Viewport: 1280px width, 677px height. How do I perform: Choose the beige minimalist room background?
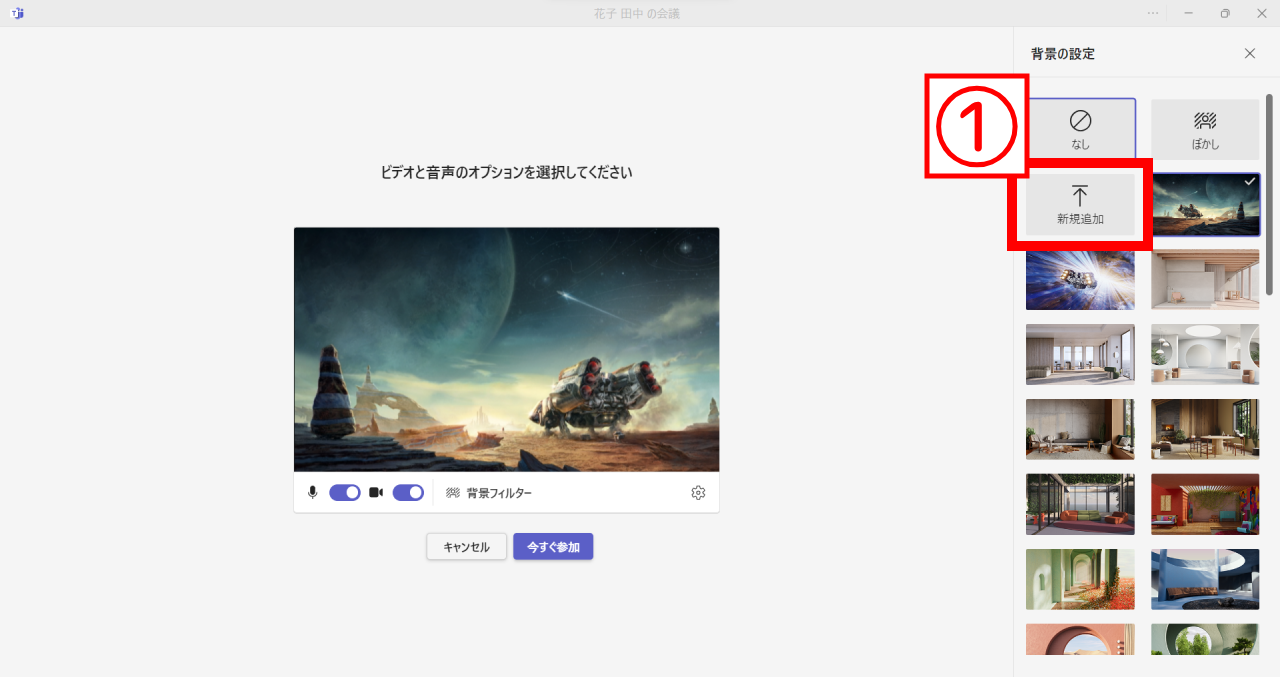(x=1205, y=280)
